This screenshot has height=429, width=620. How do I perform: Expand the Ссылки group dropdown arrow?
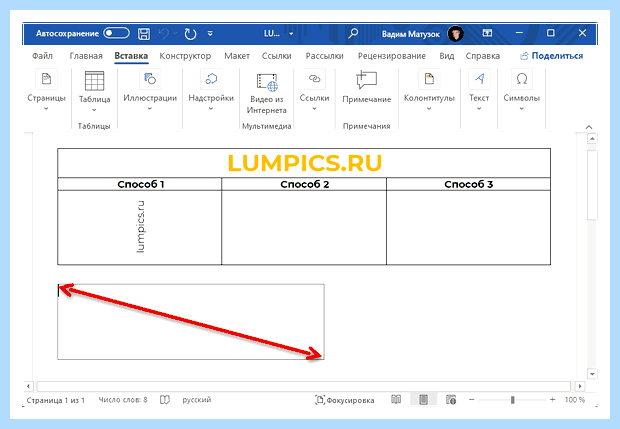tap(314, 108)
